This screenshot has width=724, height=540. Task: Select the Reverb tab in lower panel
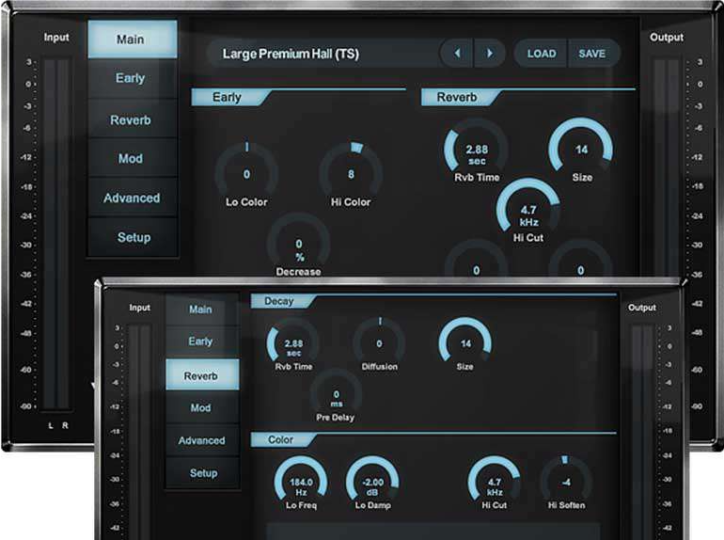[x=203, y=375]
